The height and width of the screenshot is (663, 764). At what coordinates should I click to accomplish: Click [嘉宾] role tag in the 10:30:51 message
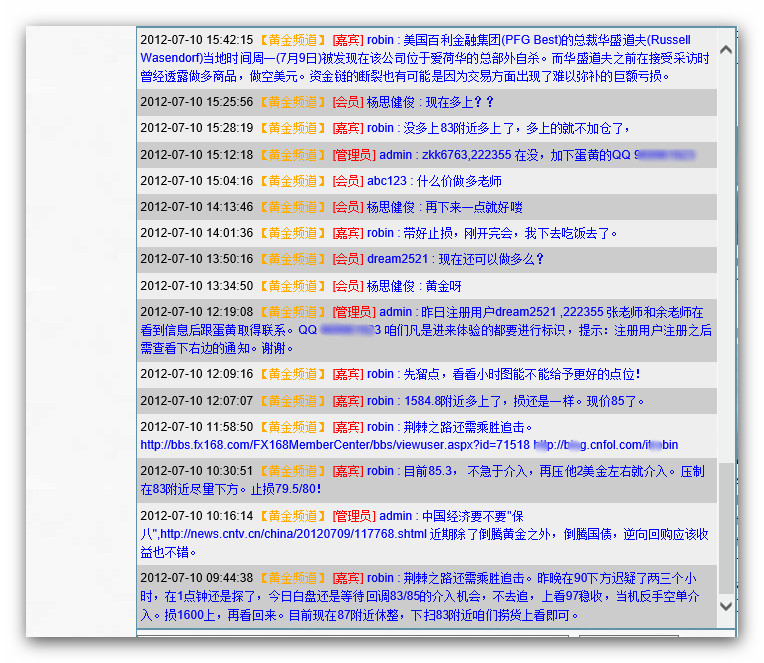(x=347, y=471)
